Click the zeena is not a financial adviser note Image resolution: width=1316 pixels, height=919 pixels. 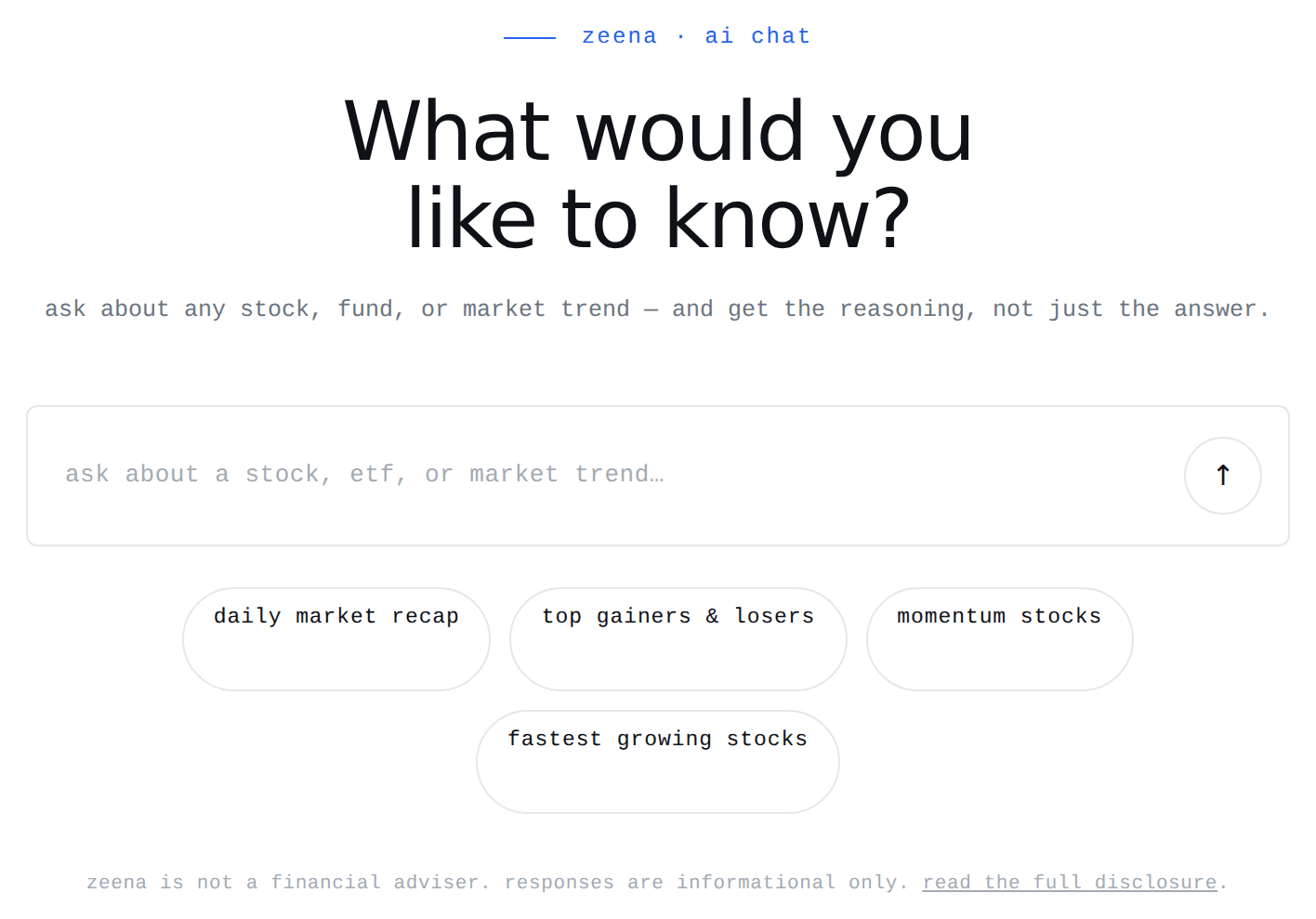click(497, 883)
